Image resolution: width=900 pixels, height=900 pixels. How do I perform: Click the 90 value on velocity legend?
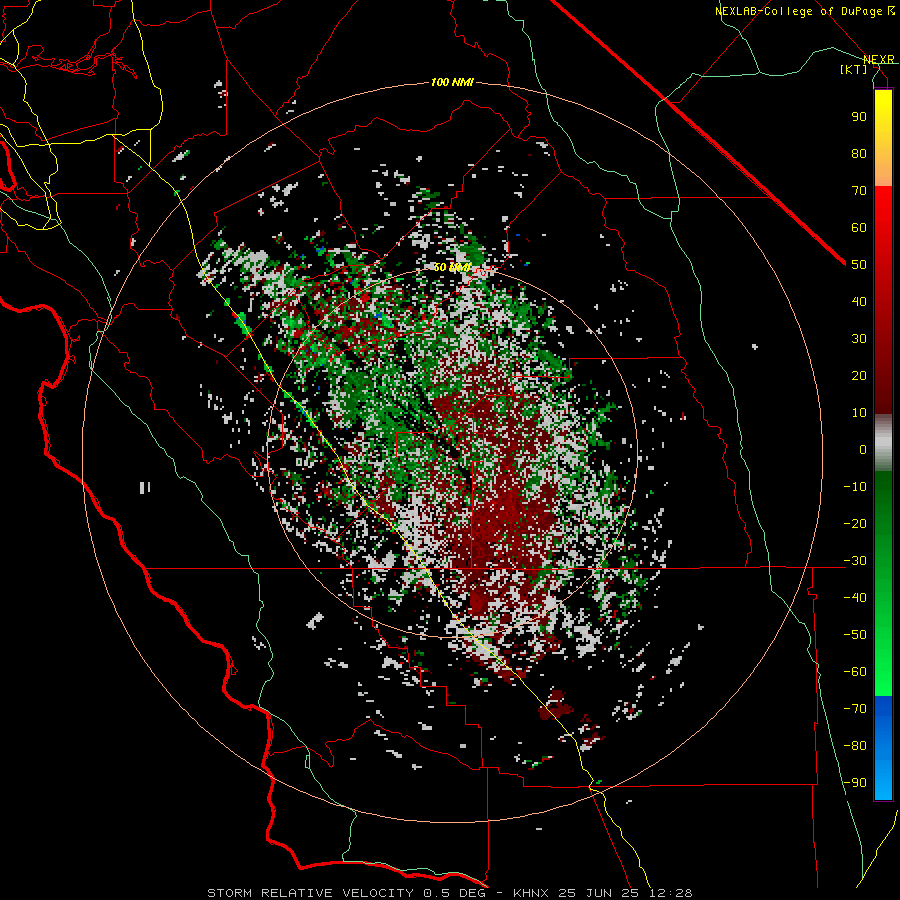(859, 117)
